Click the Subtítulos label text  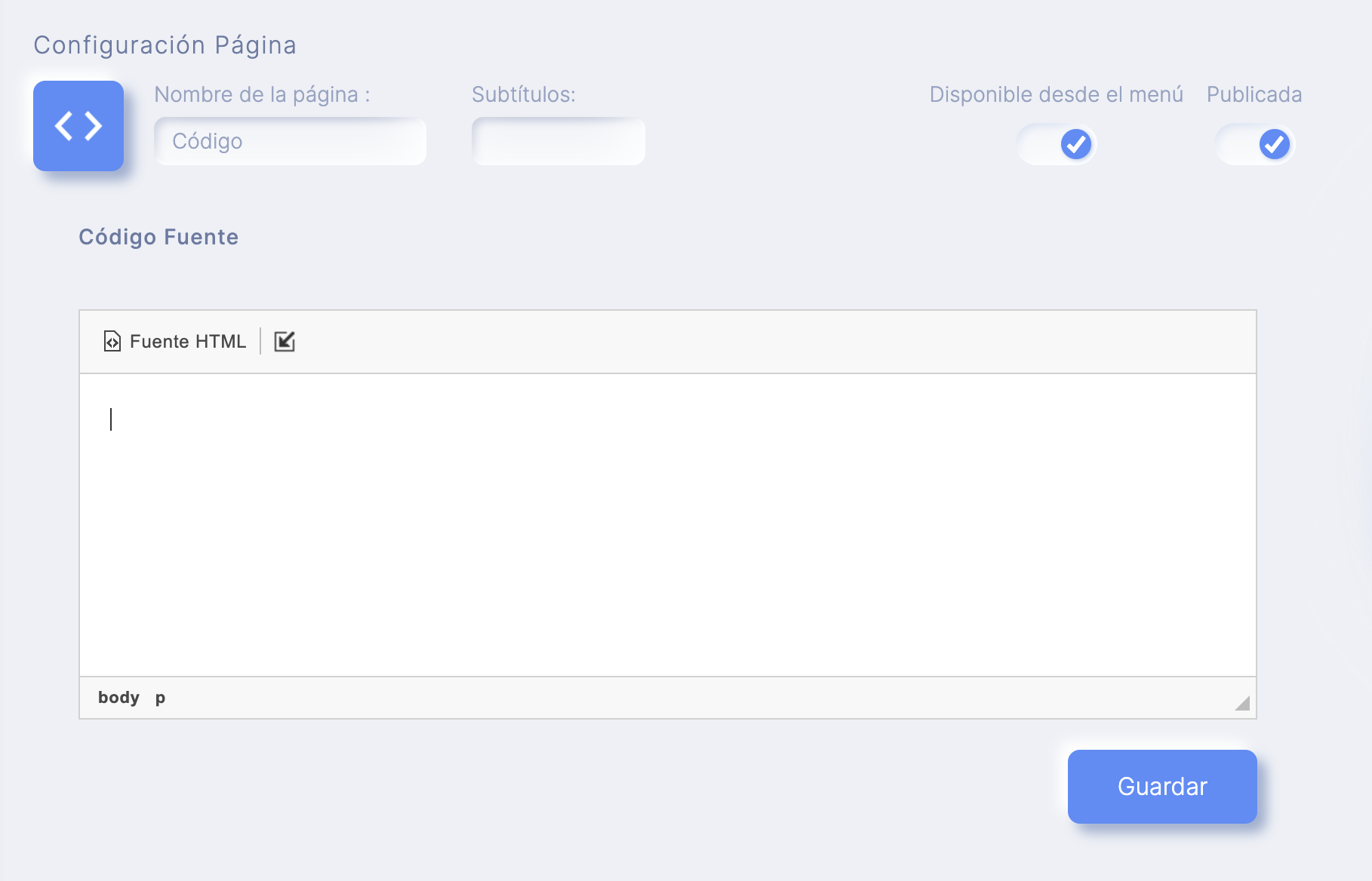[524, 94]
